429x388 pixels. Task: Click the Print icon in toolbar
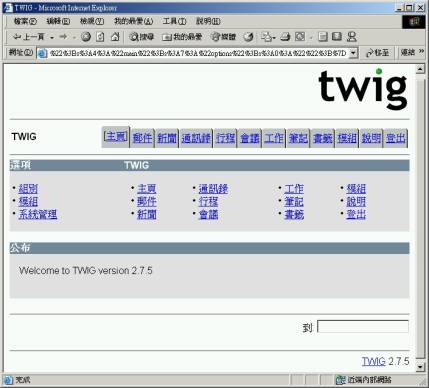(285, 37)
